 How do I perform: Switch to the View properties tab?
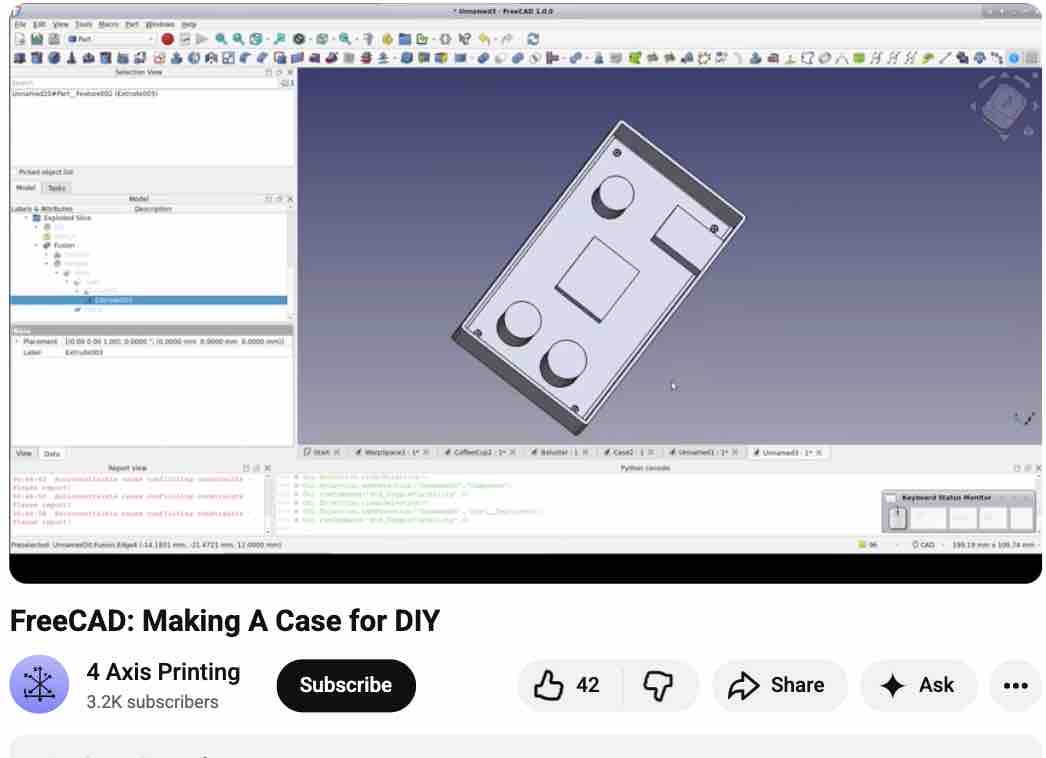coord(24,453)
